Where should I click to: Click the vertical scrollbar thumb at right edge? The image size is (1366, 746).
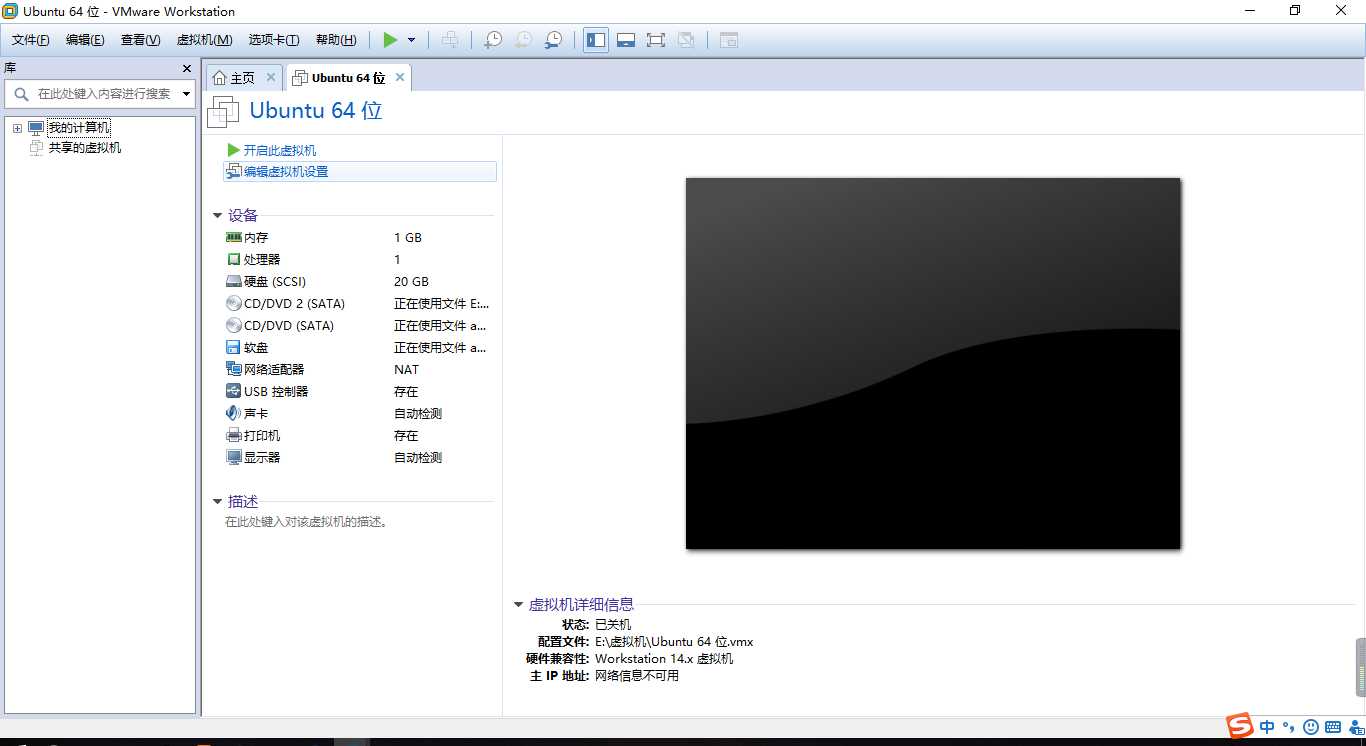coord(1360,667)
